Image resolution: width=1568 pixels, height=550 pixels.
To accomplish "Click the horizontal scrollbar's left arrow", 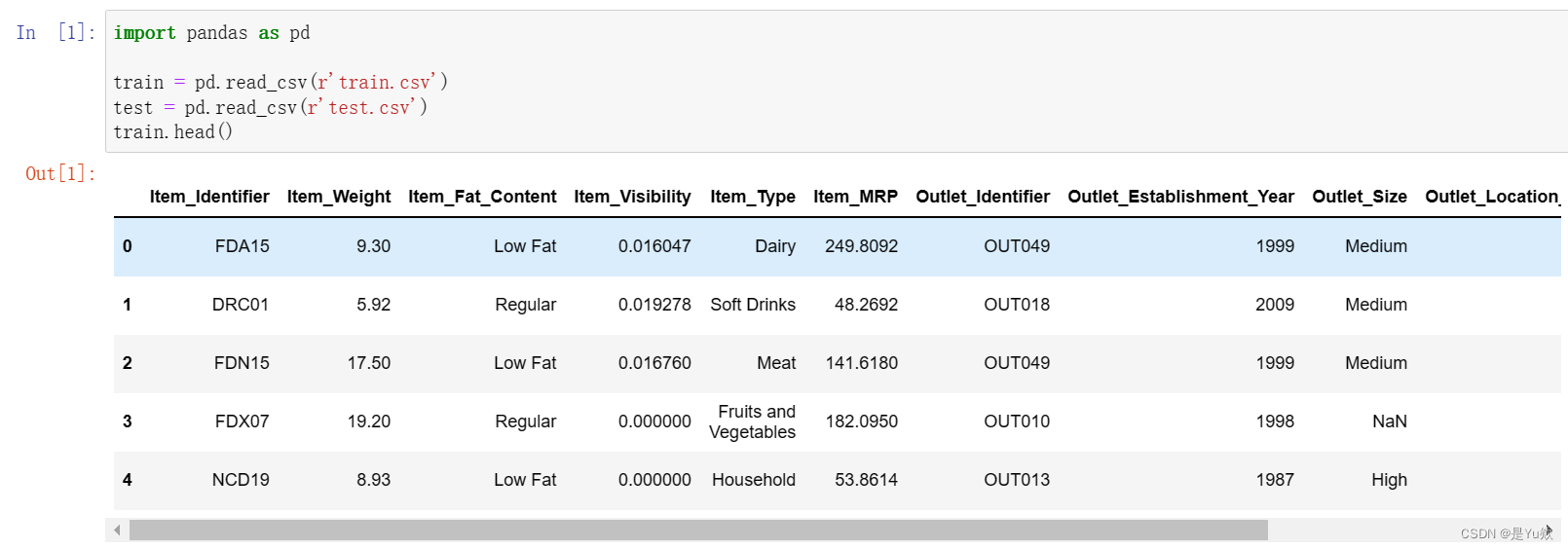I will click(117, 531).
